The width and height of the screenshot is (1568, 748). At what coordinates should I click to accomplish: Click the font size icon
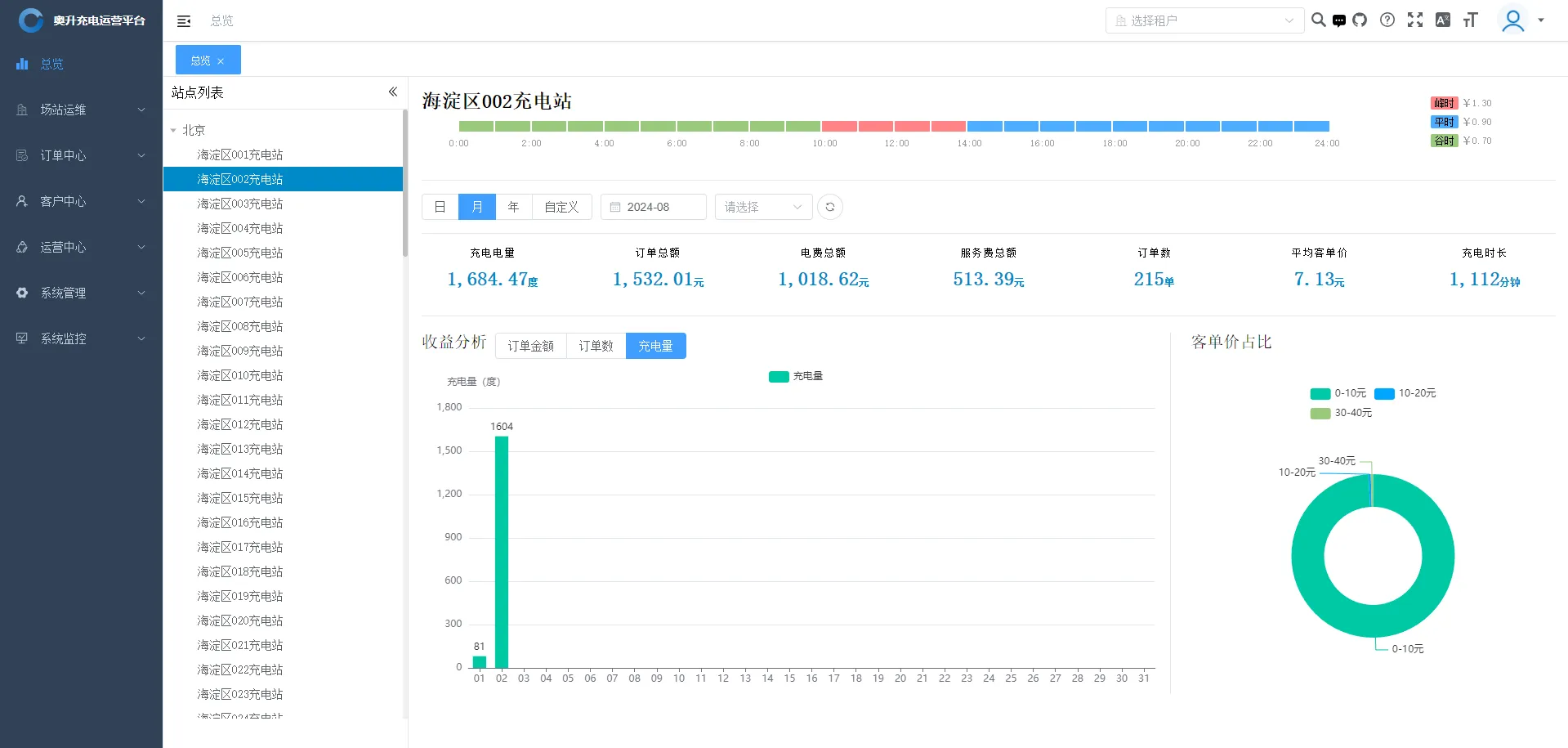pyautogui.click(x=1471, y=20)
